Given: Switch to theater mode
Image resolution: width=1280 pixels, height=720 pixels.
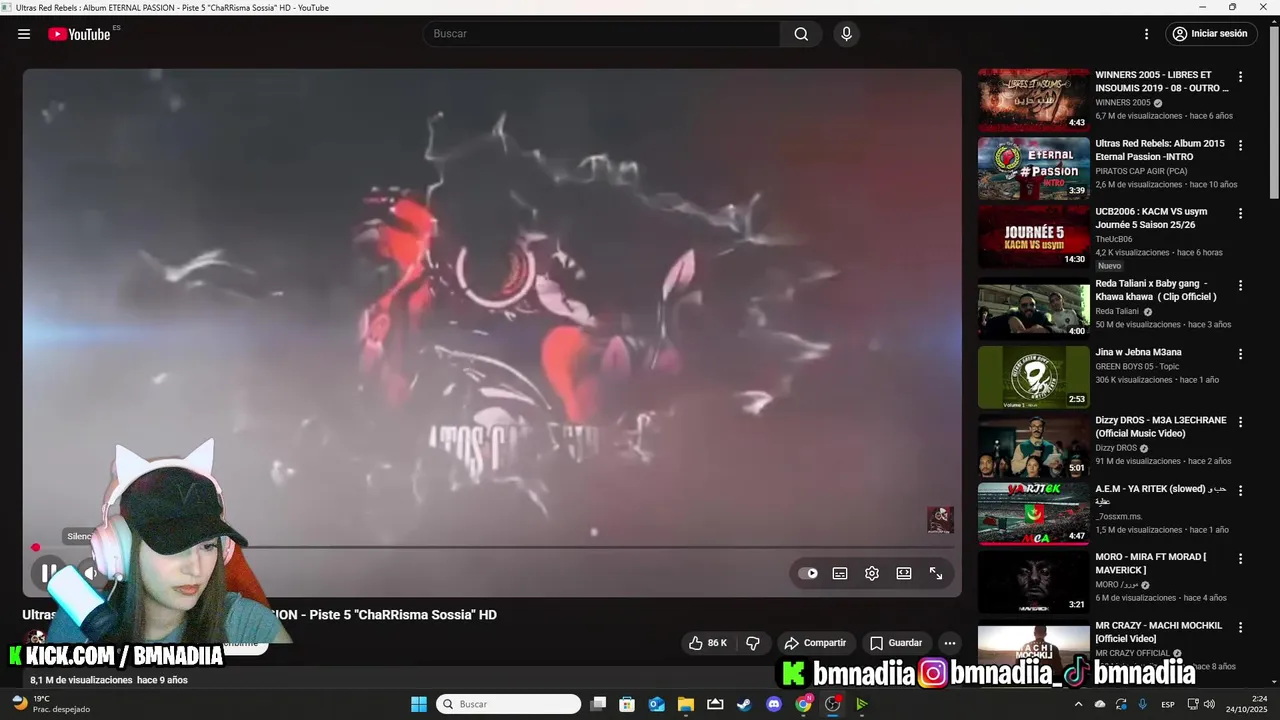Looking at the screenshot, I should pos(904,573).
